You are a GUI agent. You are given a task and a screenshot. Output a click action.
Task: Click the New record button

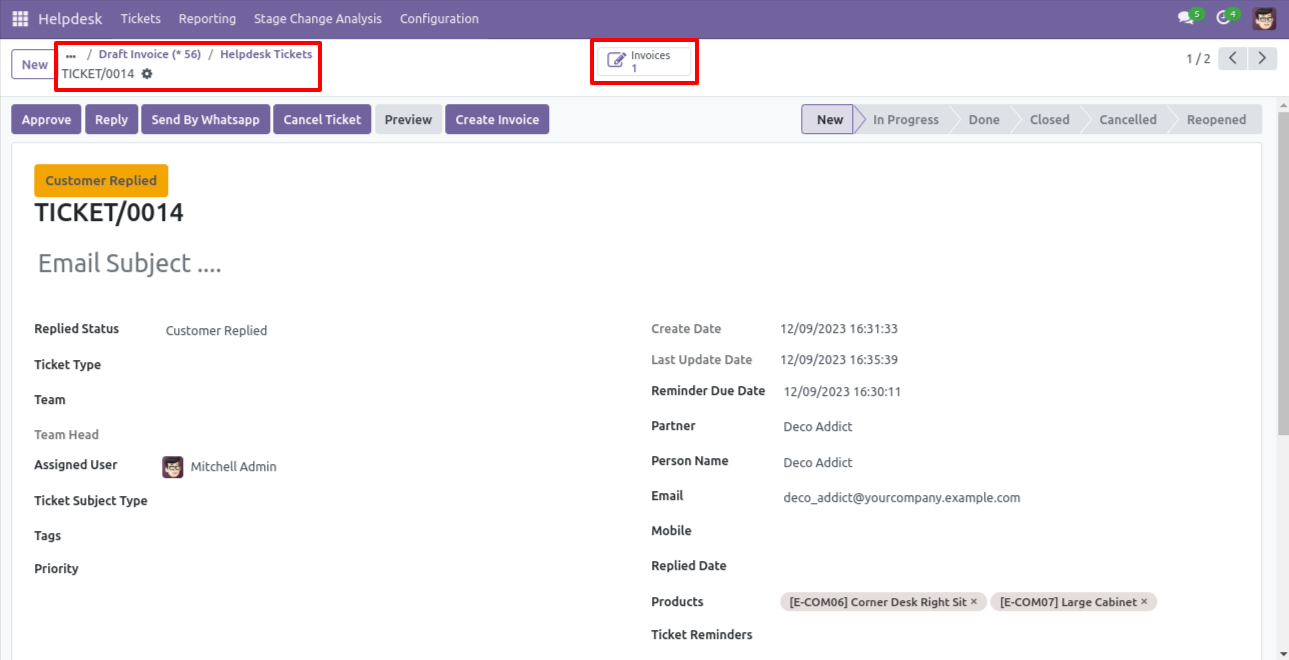(35, 65)
